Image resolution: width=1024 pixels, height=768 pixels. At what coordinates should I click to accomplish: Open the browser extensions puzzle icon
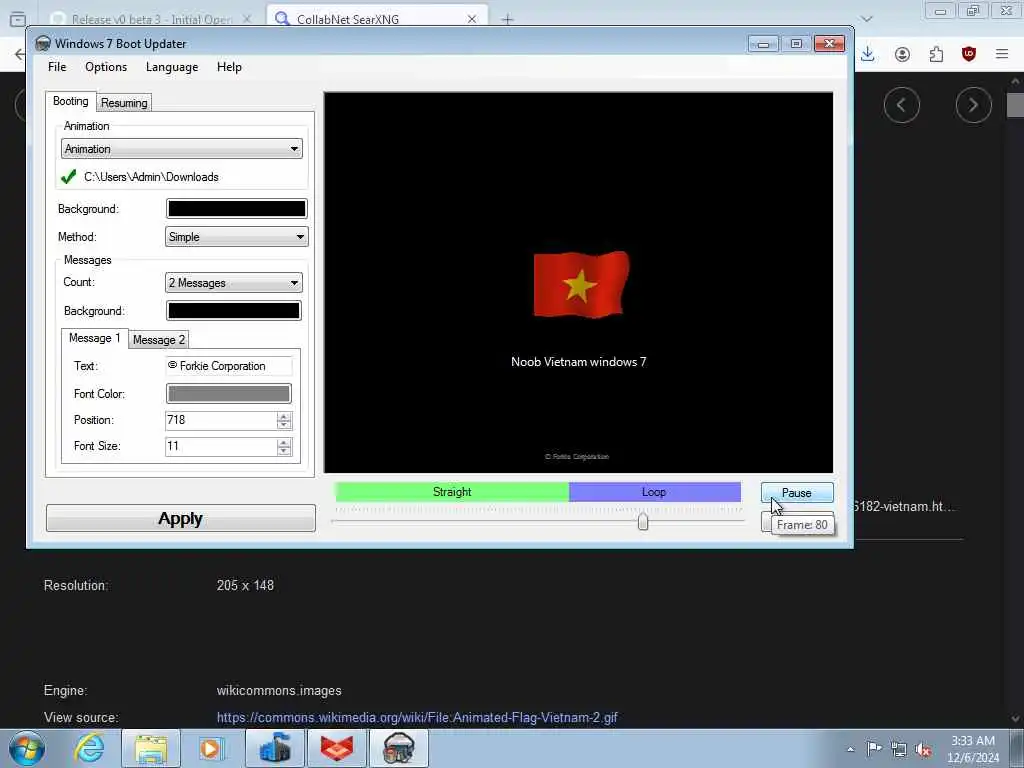(x=936, y=54)
